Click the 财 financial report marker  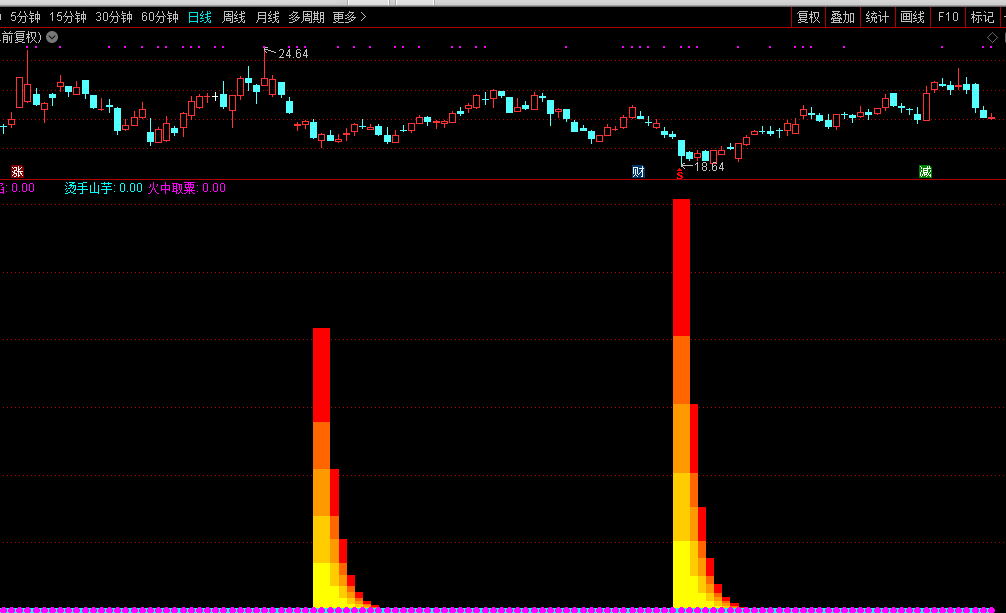click(638, 172)
